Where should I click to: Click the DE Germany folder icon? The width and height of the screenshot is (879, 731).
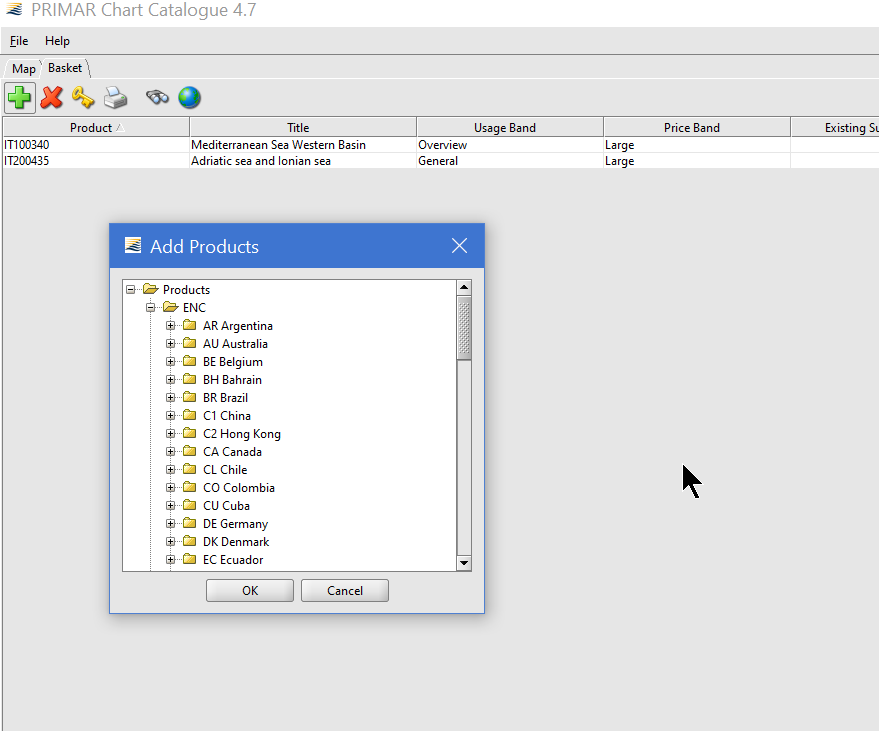click(189, 522)
